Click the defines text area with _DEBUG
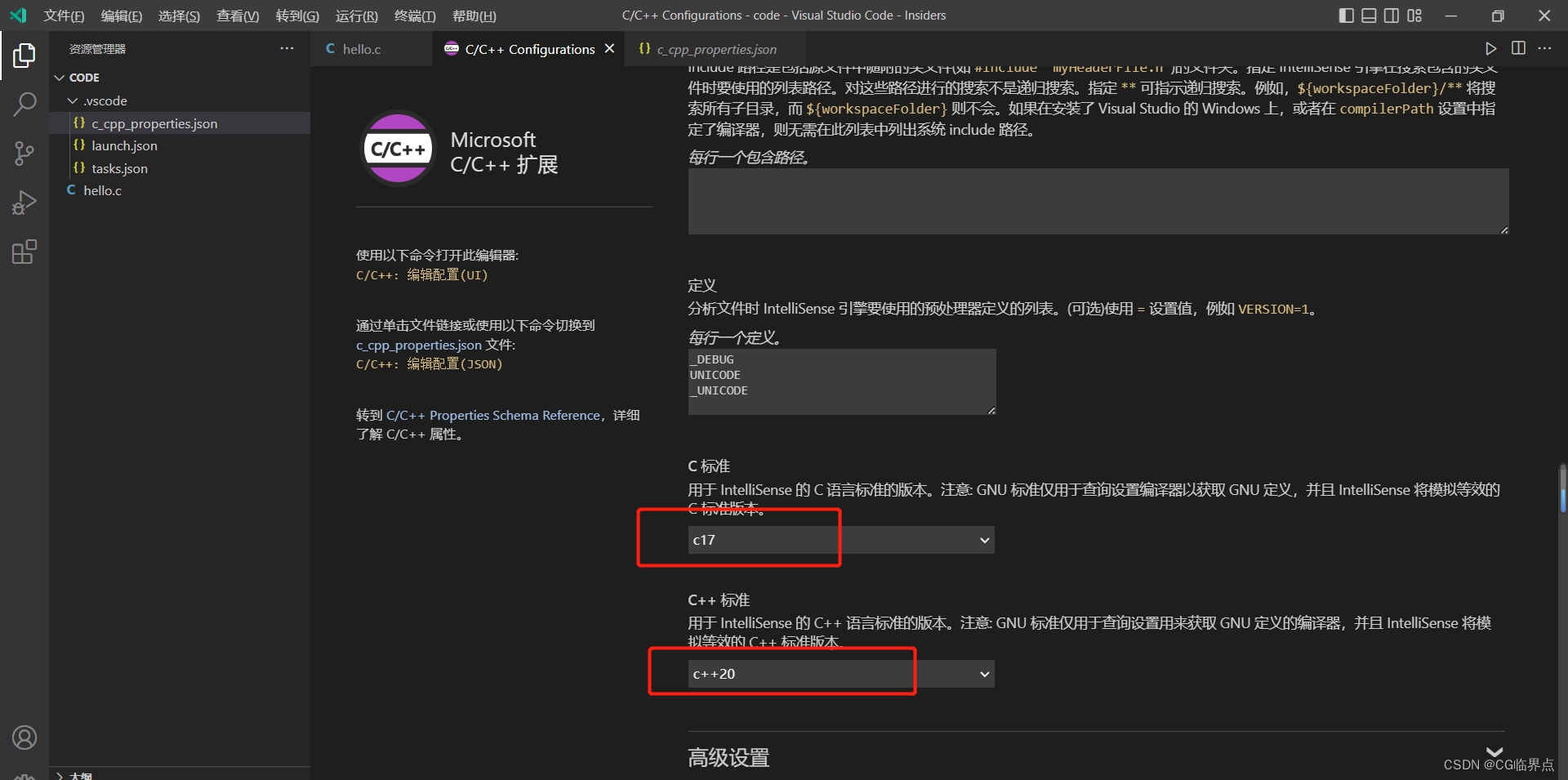The image size is (1568, 780). click(x=842, y=381)
